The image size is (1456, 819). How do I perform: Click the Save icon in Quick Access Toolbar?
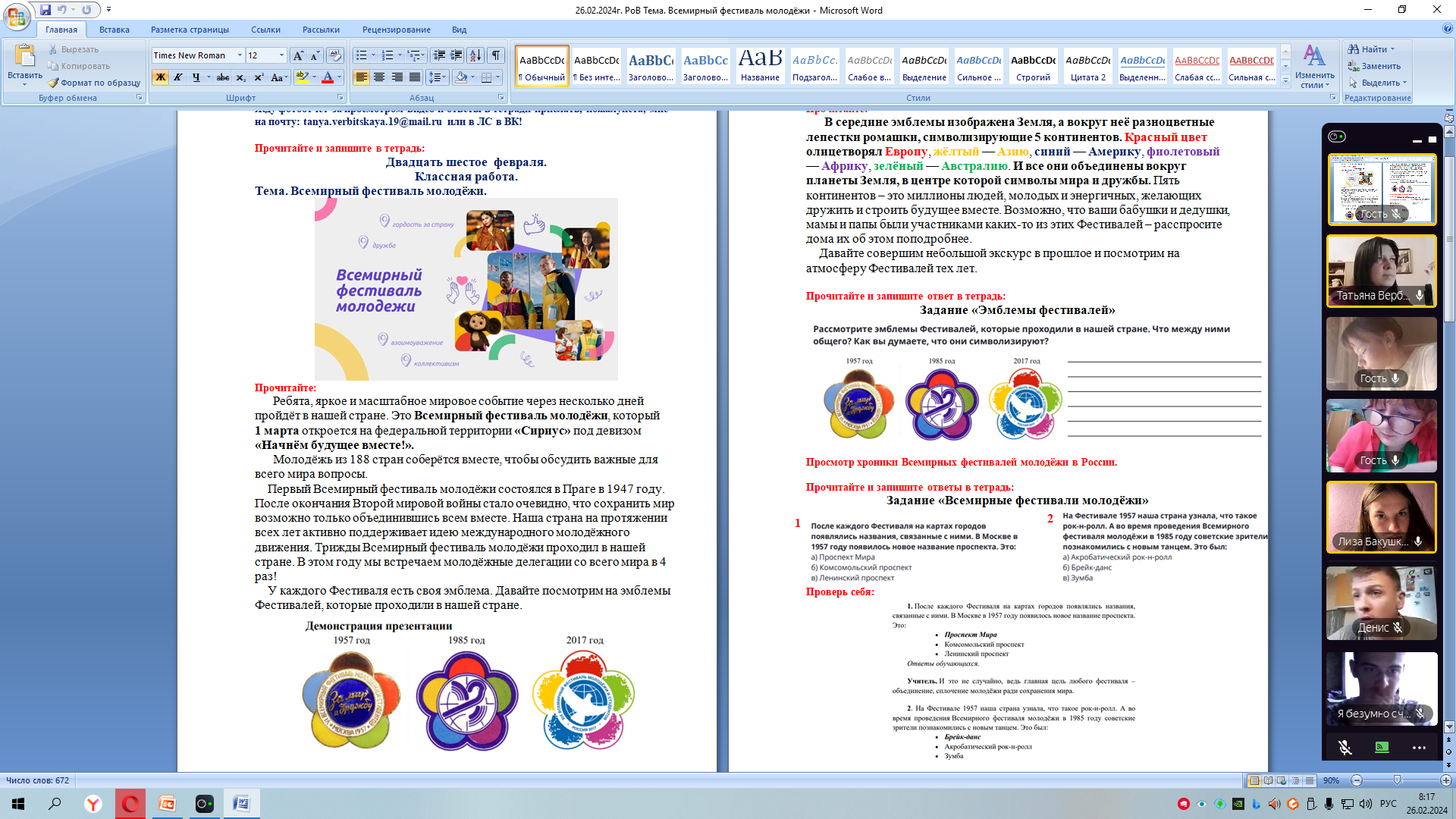tap(45, 10)
